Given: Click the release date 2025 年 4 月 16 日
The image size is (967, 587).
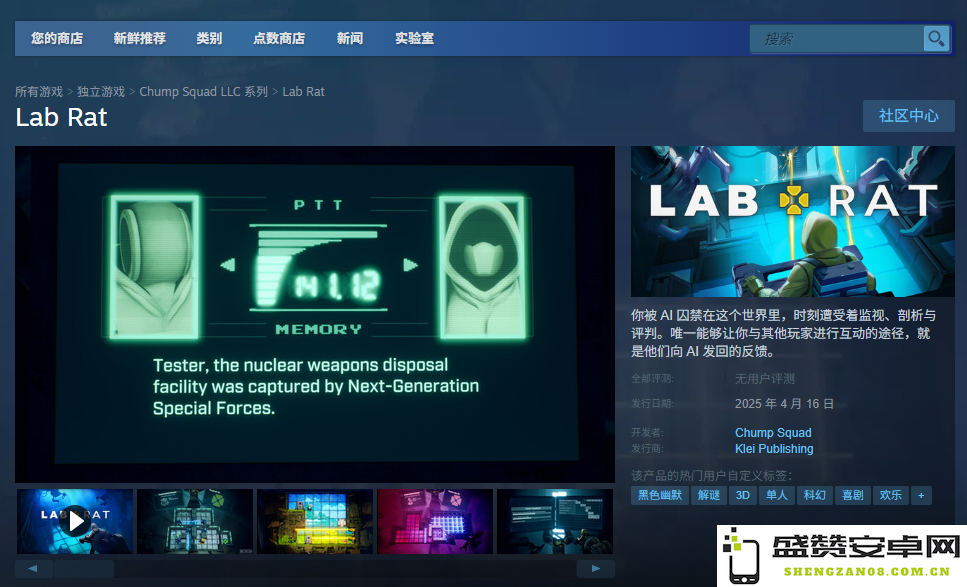Looking at the screenshot, I should click(784, 404).
